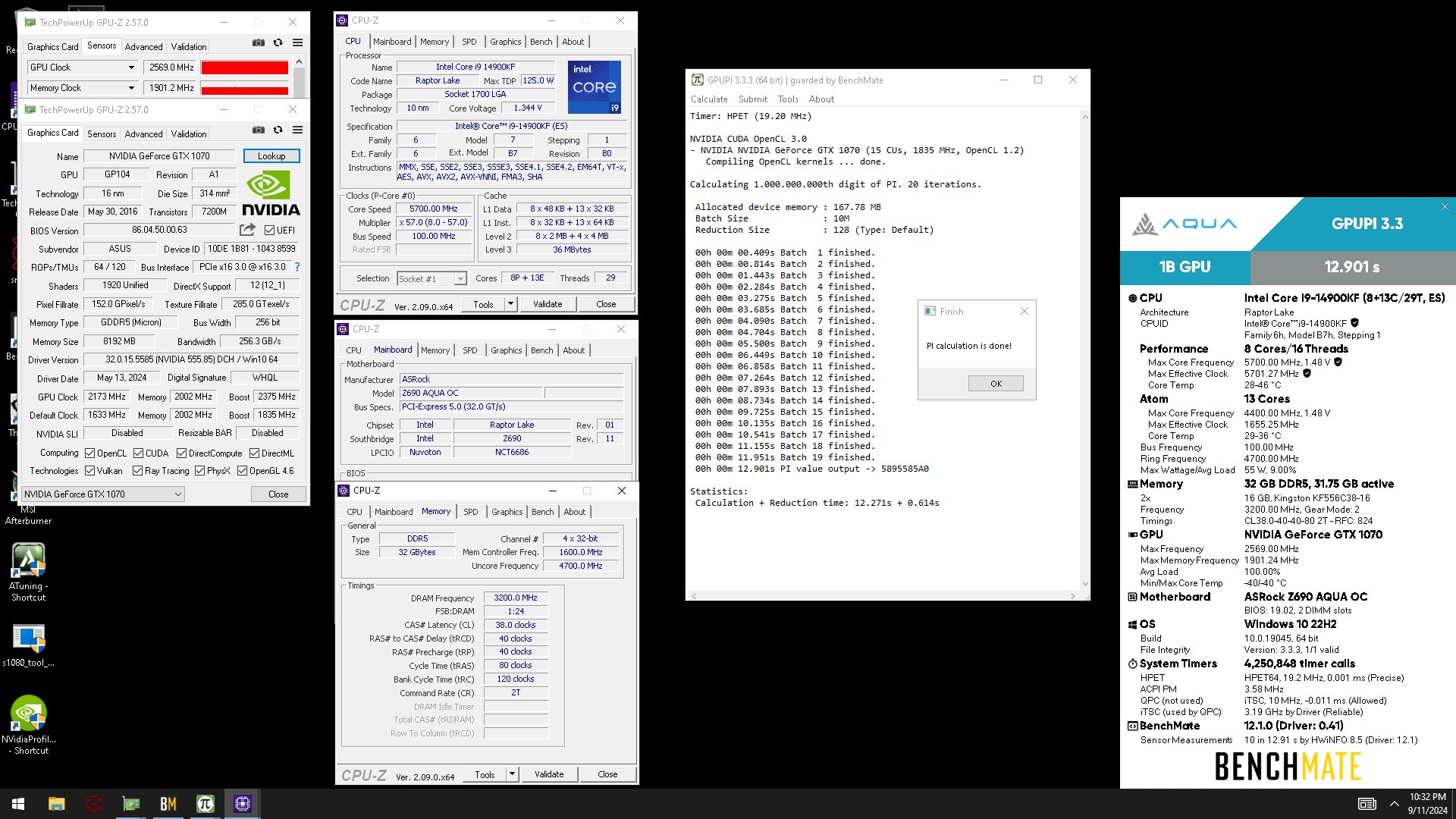Click Close button in top CPU-Z window
The width and height of the screenshot is (1456, 819).
pyautogui.click(x=606, y=304)
